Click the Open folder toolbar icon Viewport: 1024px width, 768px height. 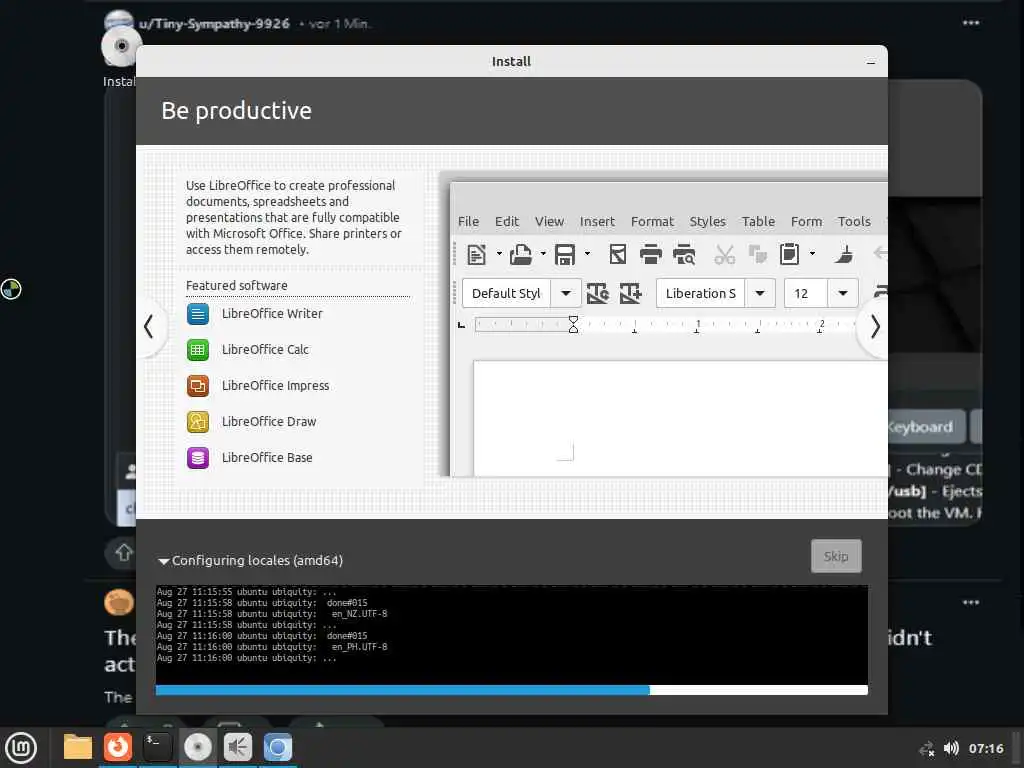(520, 254)
